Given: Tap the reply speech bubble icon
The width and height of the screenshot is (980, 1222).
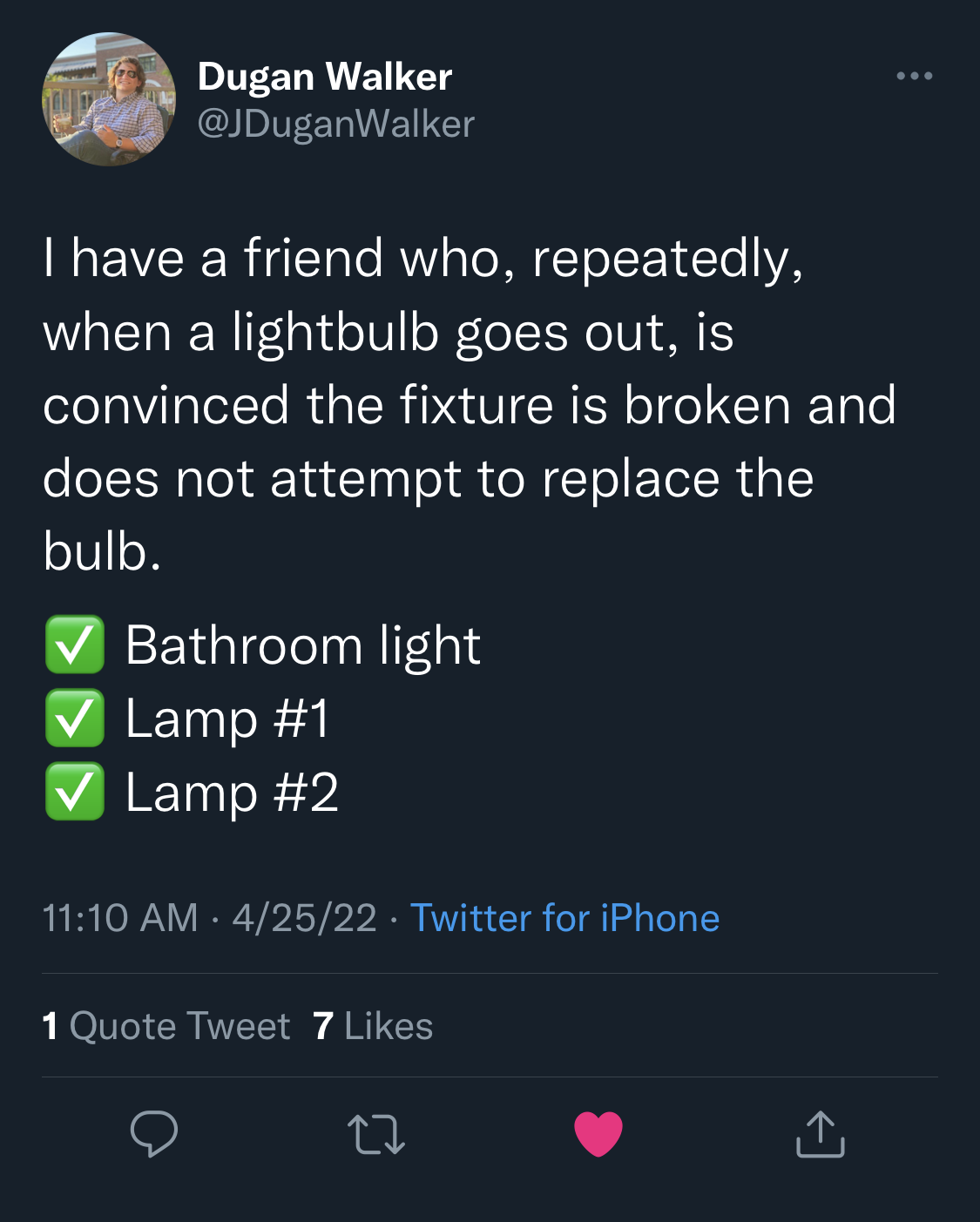Looking at the screenshot, I should click(x=154, y=1134).
